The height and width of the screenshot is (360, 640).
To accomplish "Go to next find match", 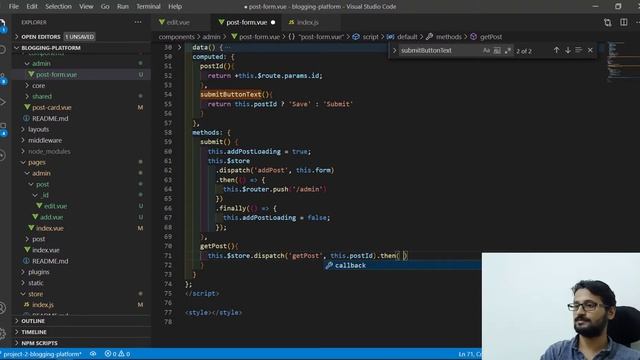I will coord(568,50).
